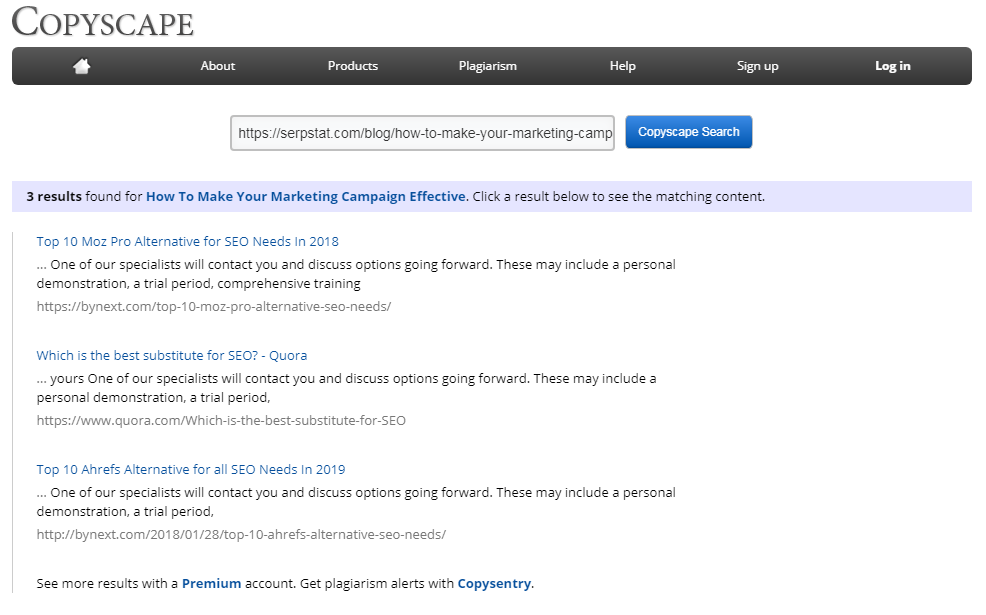Click the bynext.com moz-pro-alternative URL text

tap(214, 307)
